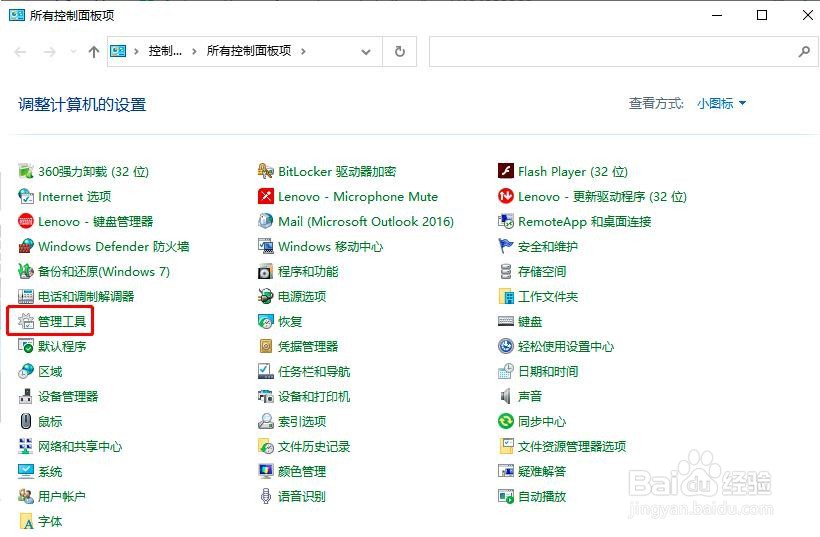Click the 管理工具 gear icon
The image size is (820, 537).
26,321
